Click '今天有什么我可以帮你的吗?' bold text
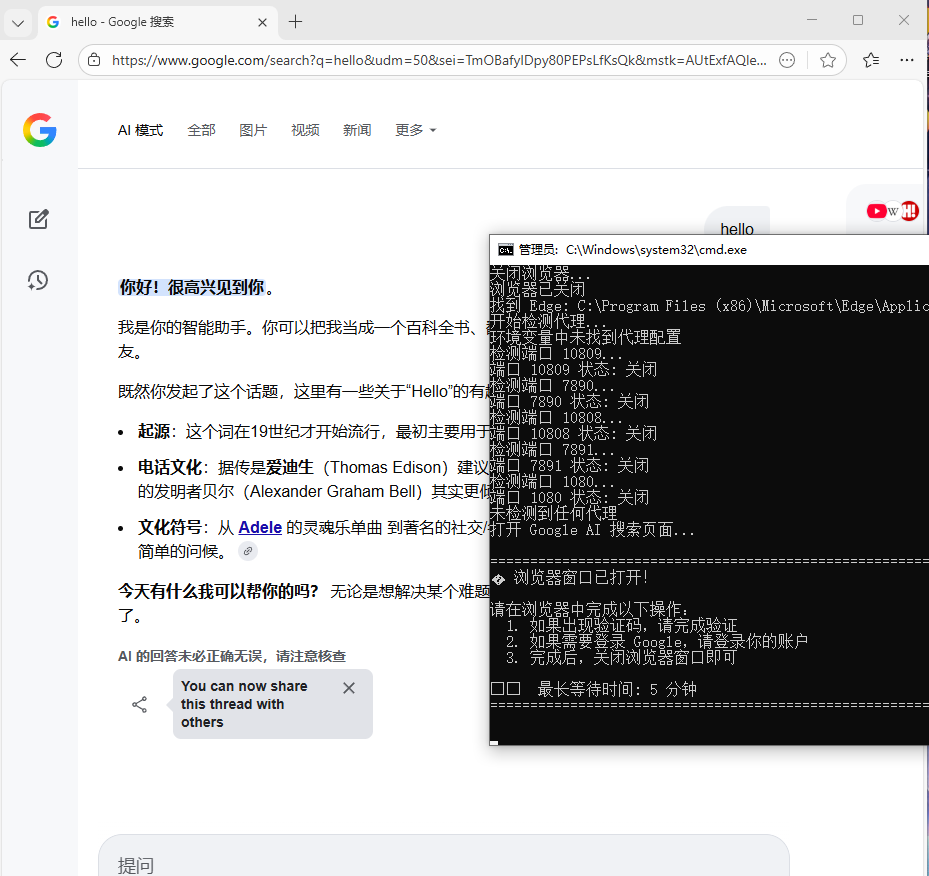Viewport: 929px width, 876px height. 219,591
